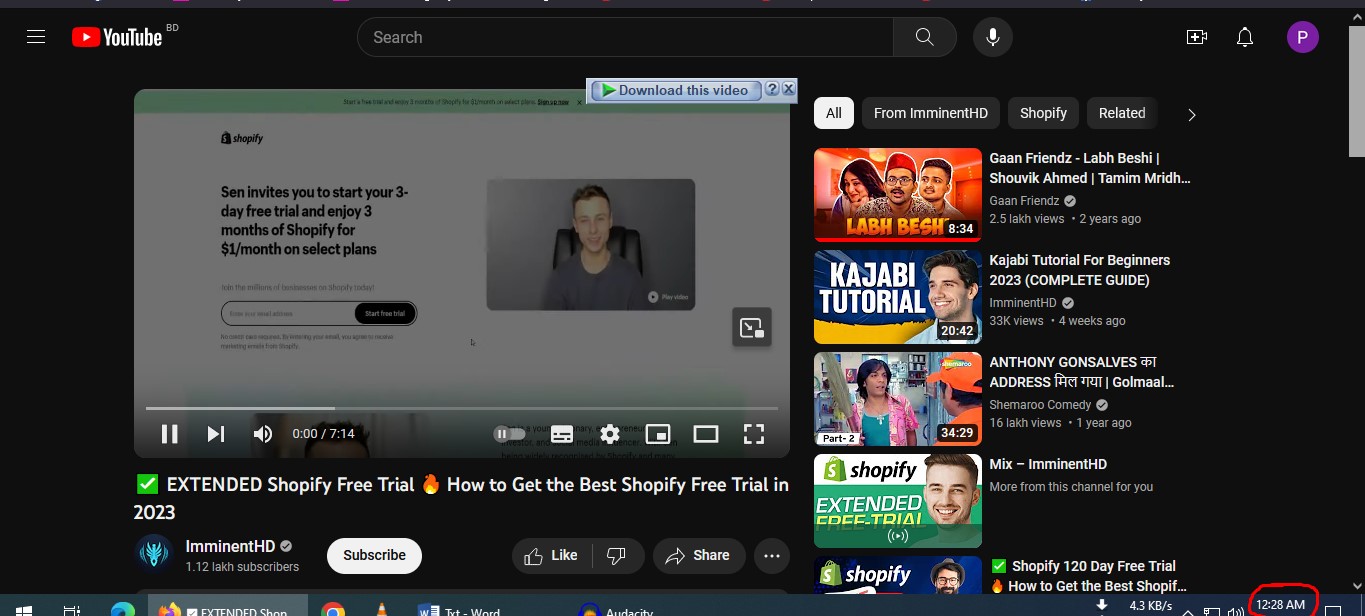Subscribe to ImminentHD
The image size is (1365, 616).
[x=374, y=555]
